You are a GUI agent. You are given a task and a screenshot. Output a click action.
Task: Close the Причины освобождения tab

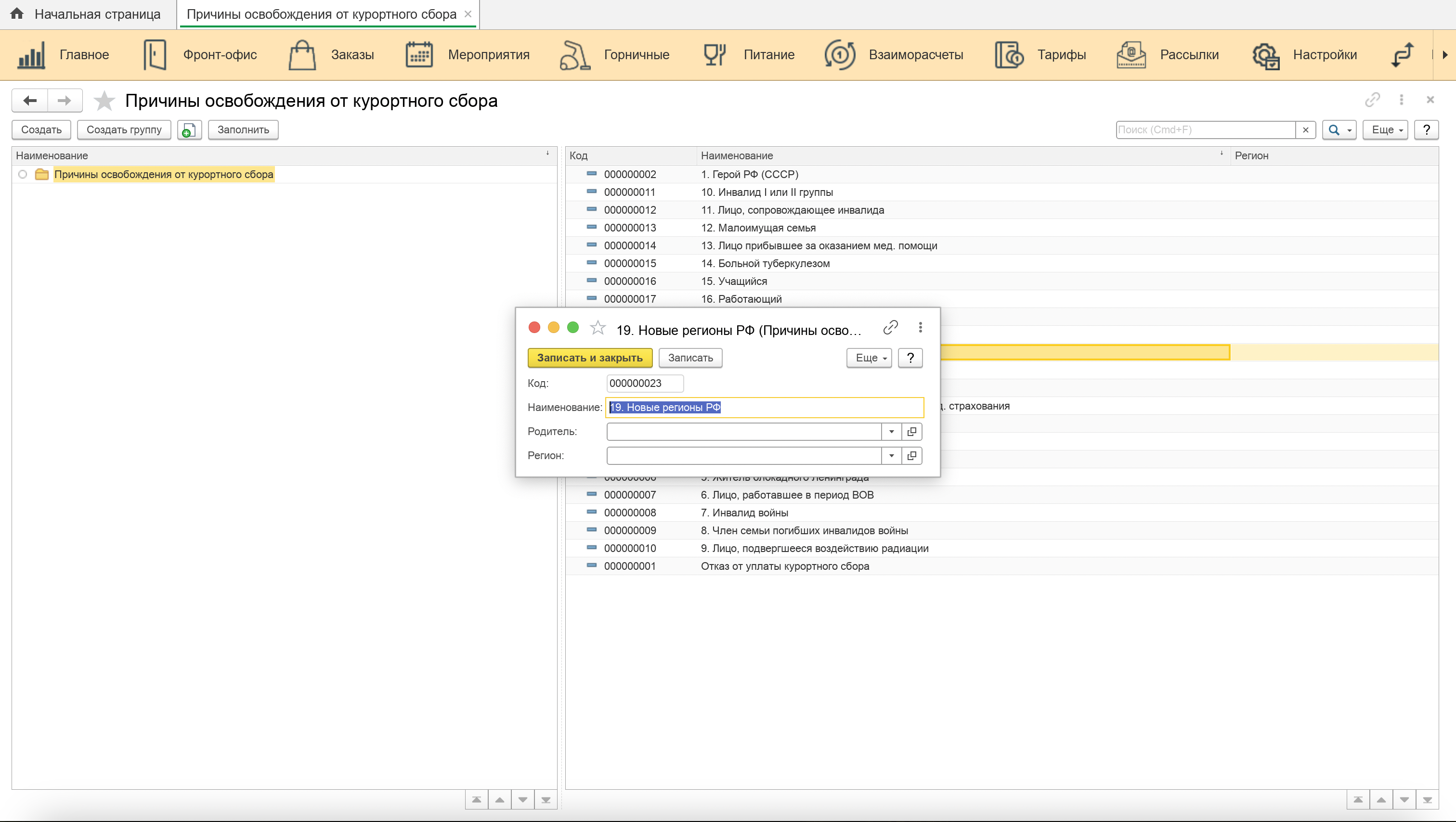(468, 14)
